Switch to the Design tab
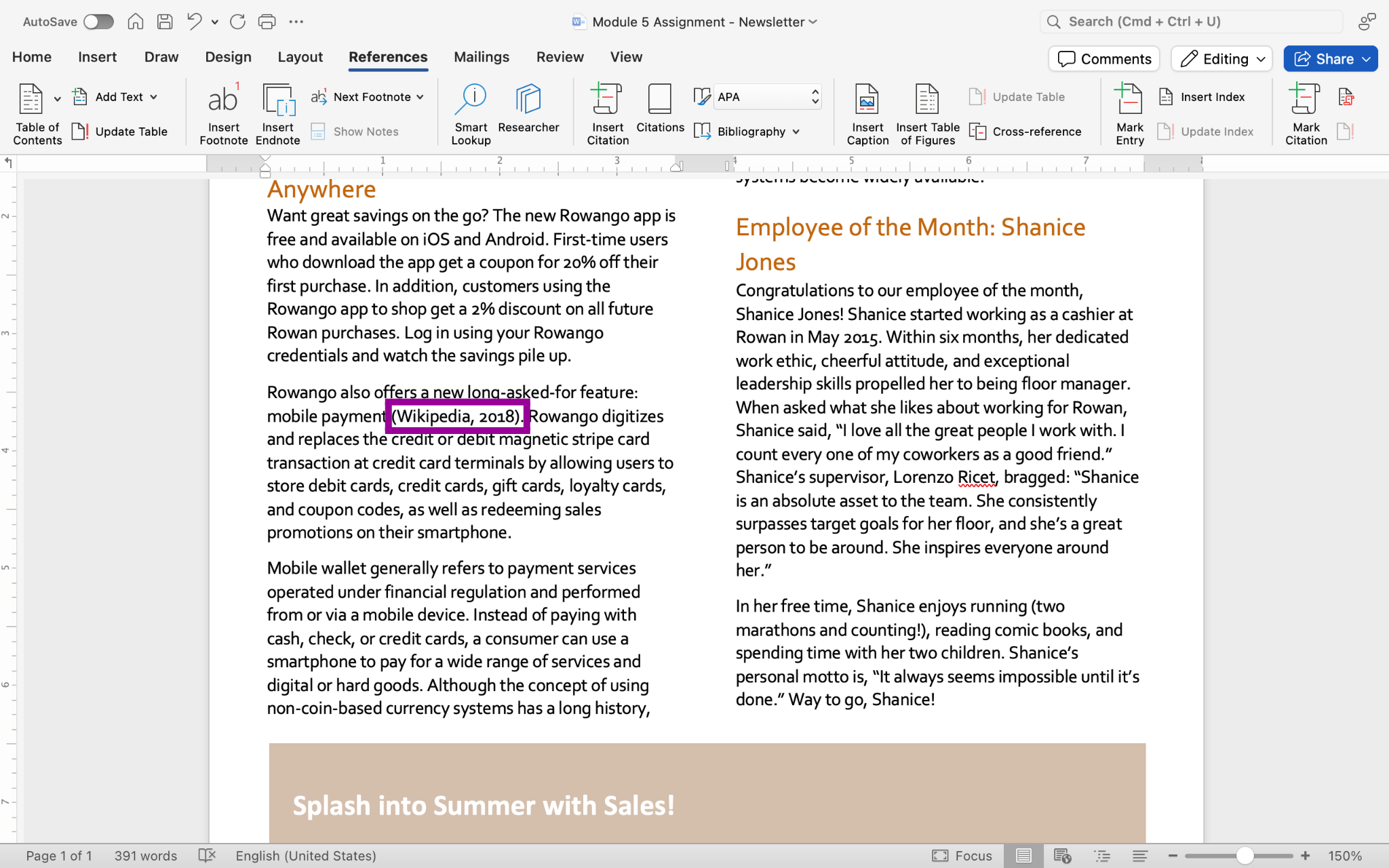Viewport: 1389px width, 868px height. 228,58
